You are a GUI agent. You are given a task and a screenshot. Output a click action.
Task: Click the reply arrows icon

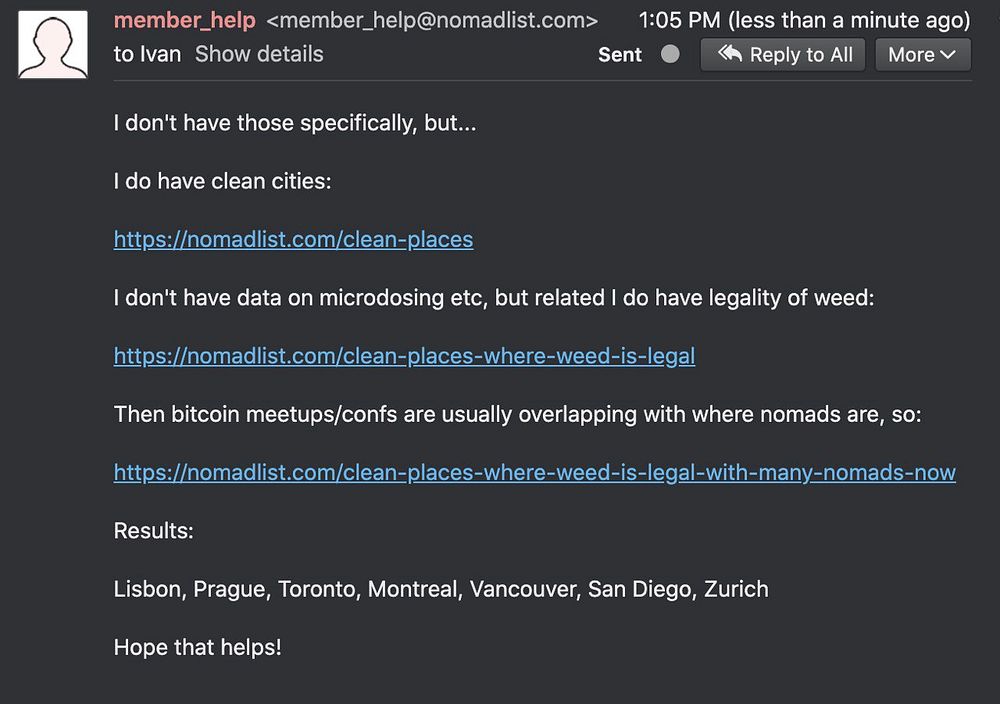tap(730, 54)
